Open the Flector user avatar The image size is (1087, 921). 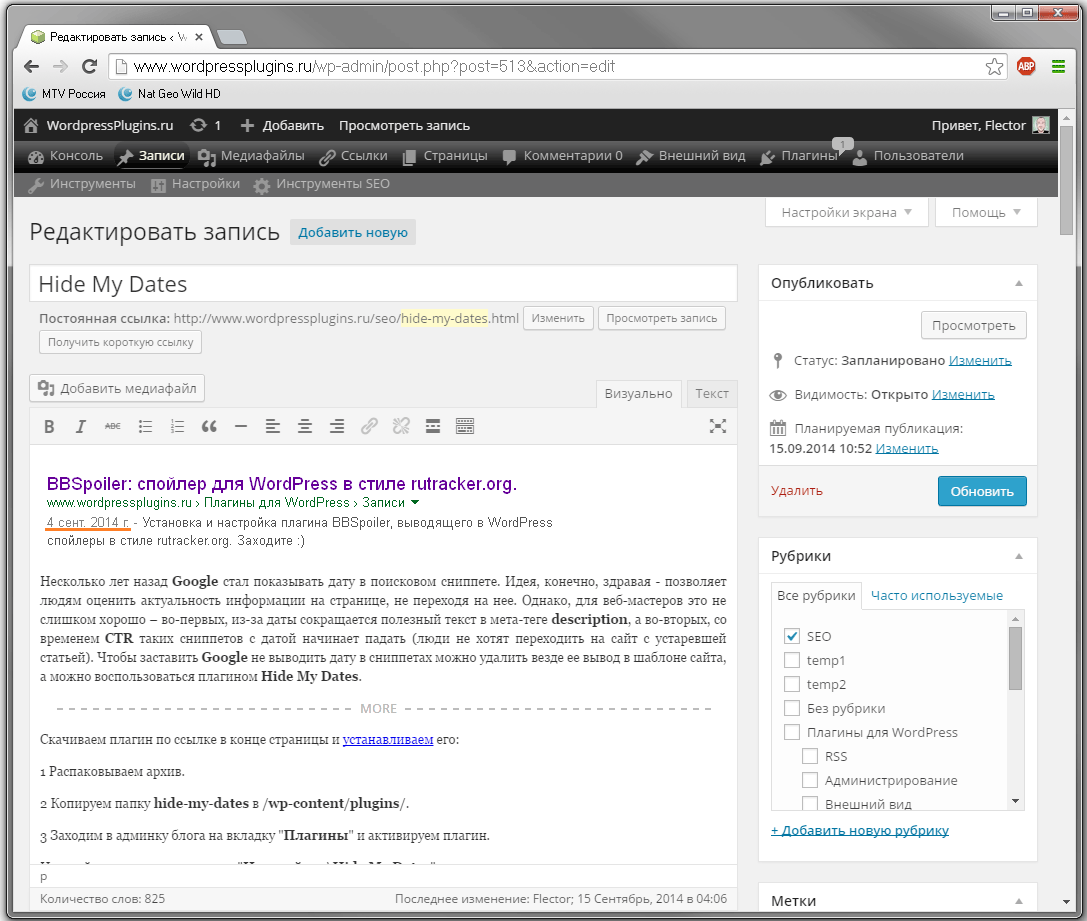point(1041,125)
